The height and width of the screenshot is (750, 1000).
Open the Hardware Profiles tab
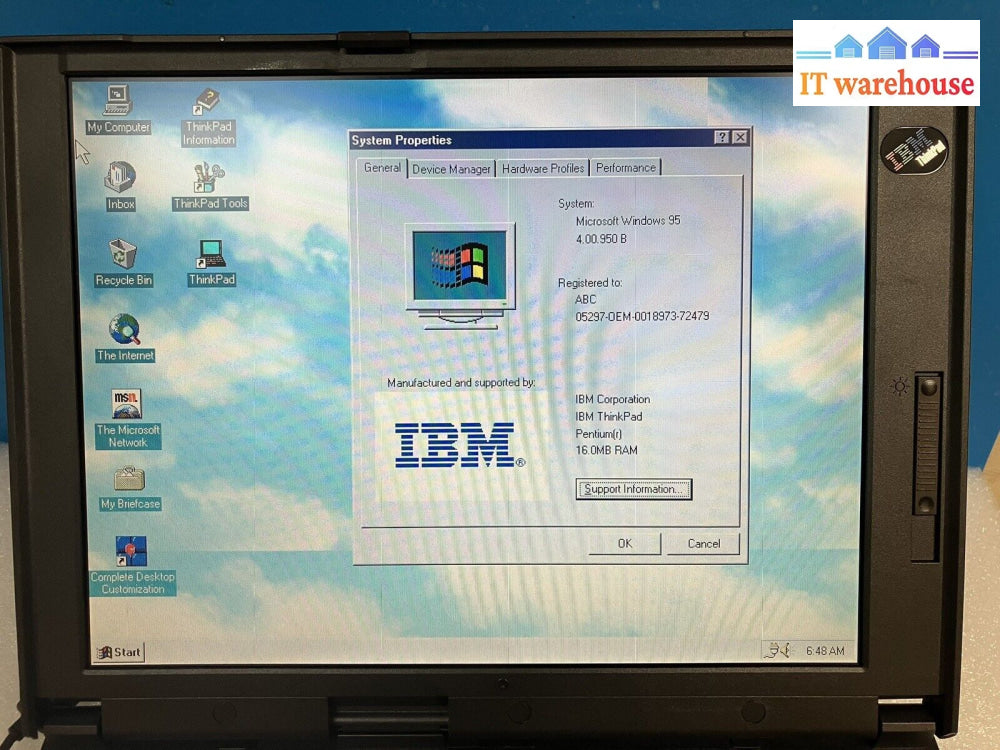point(543,169)
